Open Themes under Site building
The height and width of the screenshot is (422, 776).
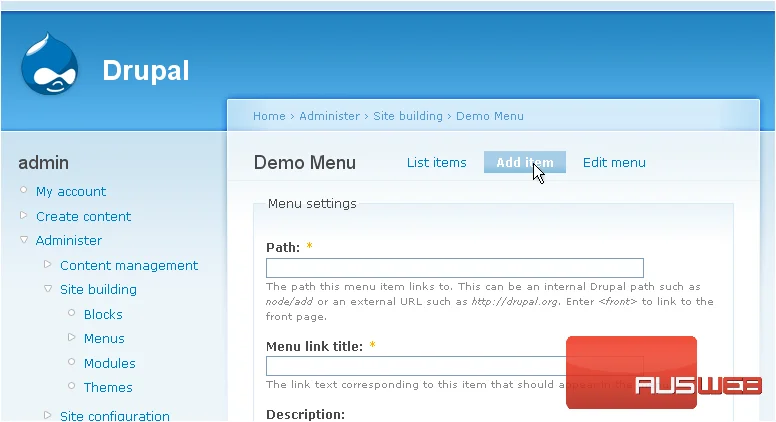point(108,387)
